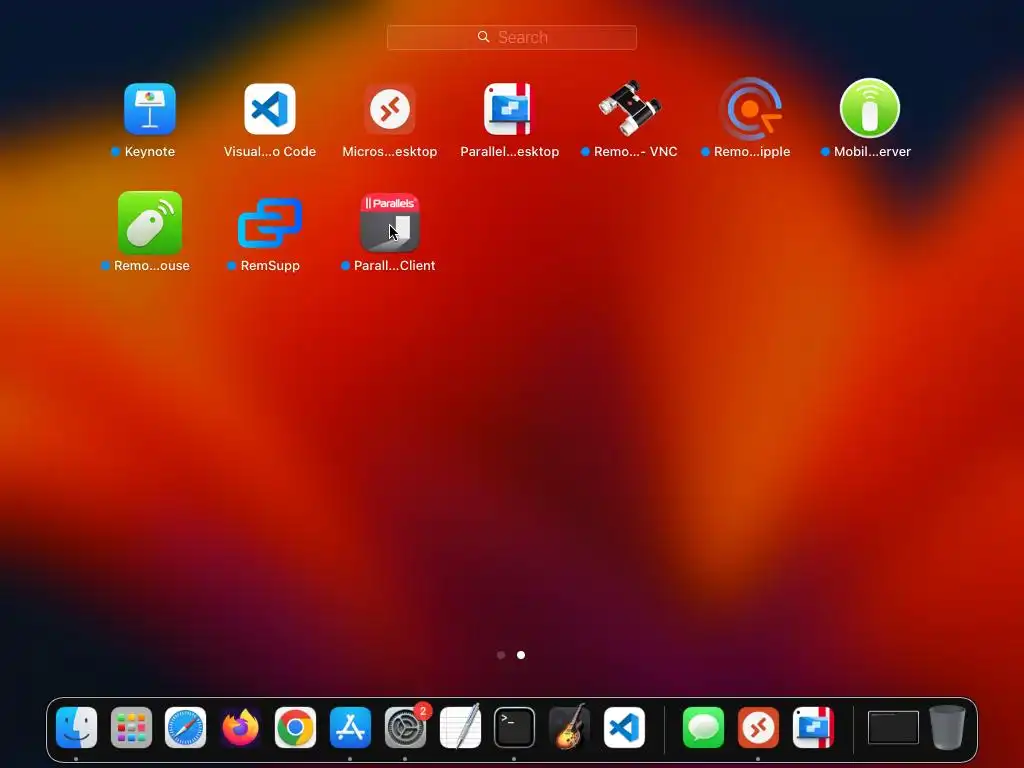Viewport: 1024px width, 768px height.
Task: Launch the Remote Ripple app
Action: (x=750, y=109)
